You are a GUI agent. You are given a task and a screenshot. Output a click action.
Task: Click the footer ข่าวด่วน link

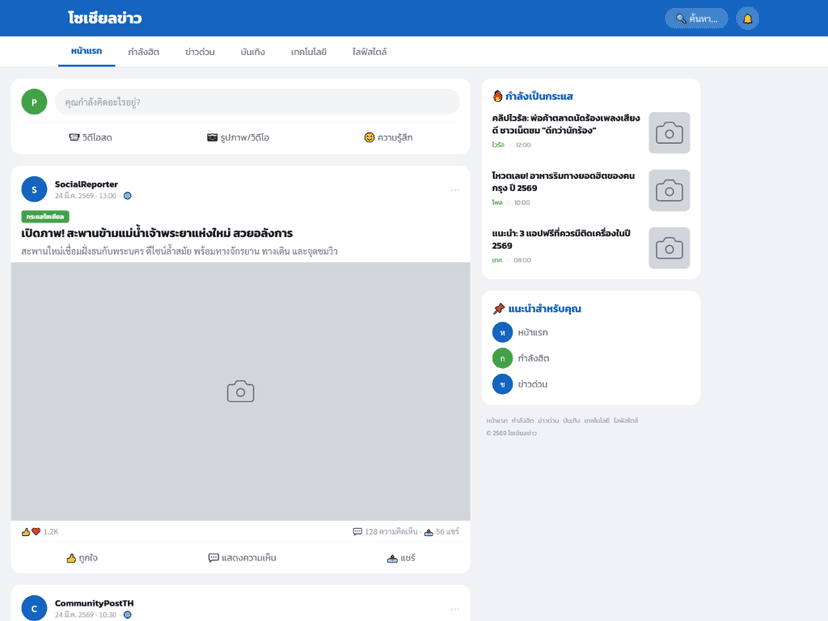548,421
